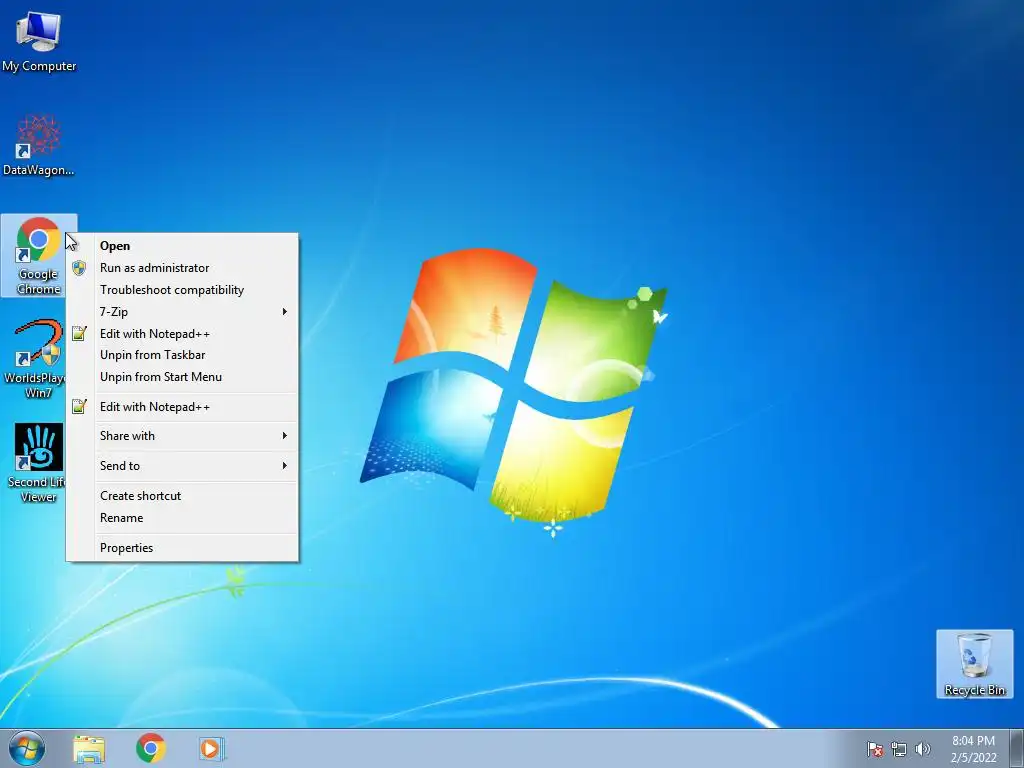Click the shield icon beside Run as administrator
This screenshot has height=768, width=1024.
click(x=79, y=268)
